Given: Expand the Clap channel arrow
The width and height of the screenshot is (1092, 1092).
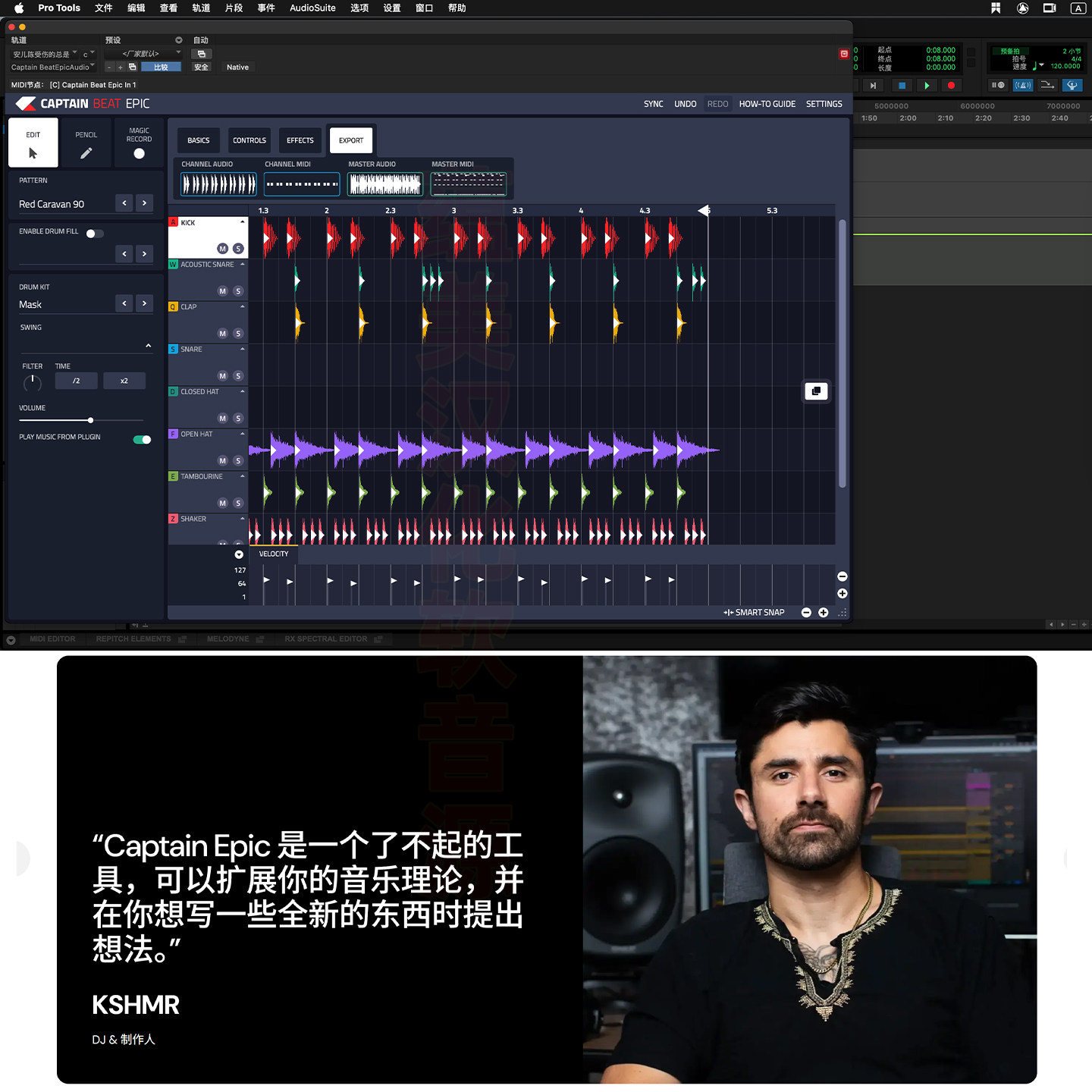Looking at the screenshot, I should coord(243,307).
